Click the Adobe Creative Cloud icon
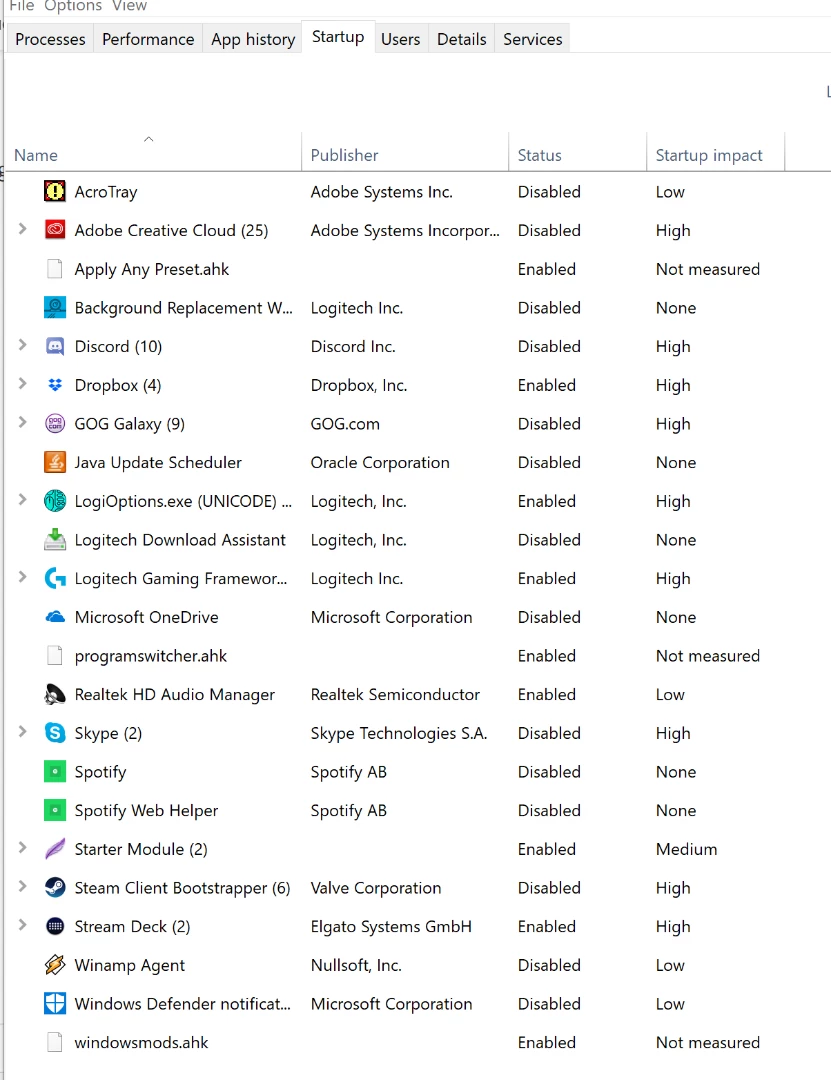The width and height of the screenshot is (831, 1080). pyautogui.click(x=55, y=230)
